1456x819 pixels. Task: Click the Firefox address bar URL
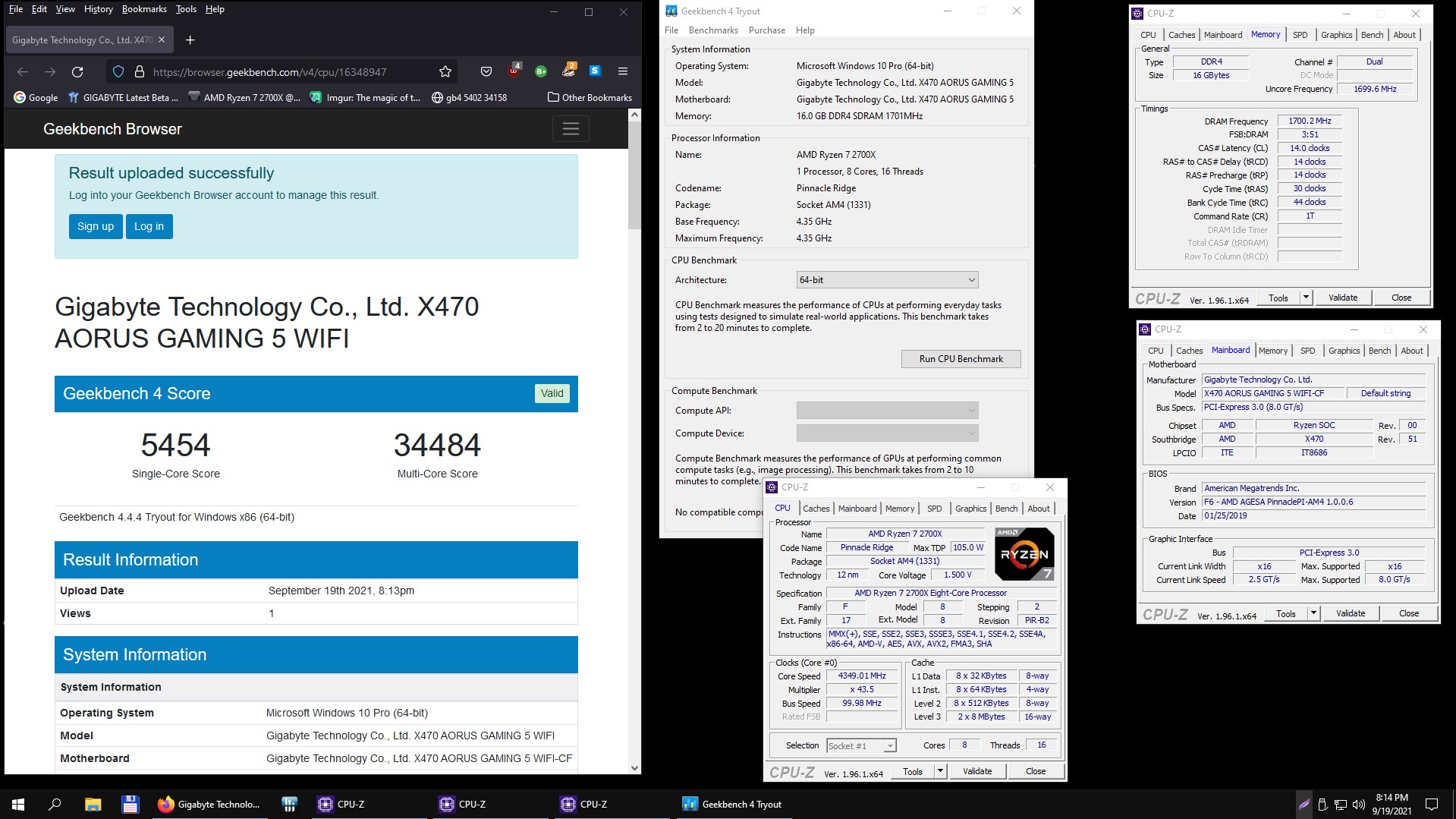pos(270,72)
